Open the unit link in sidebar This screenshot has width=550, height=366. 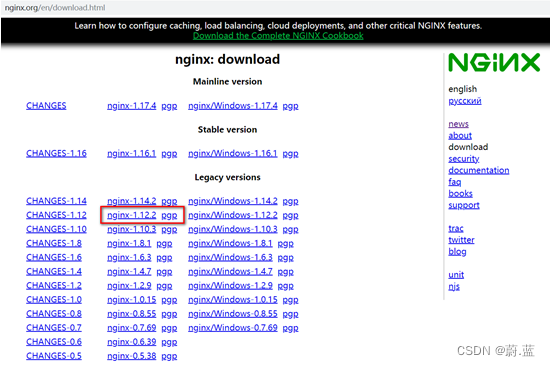pos(456,275)
